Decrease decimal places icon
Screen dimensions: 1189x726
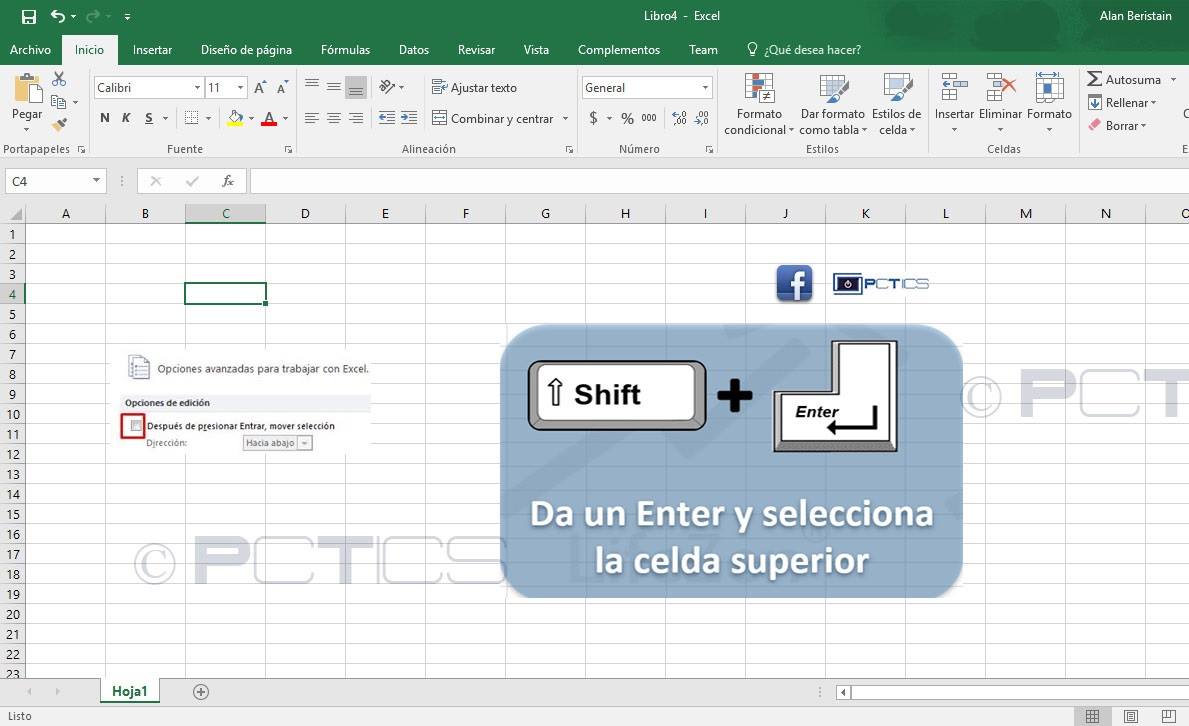(702, 118)
